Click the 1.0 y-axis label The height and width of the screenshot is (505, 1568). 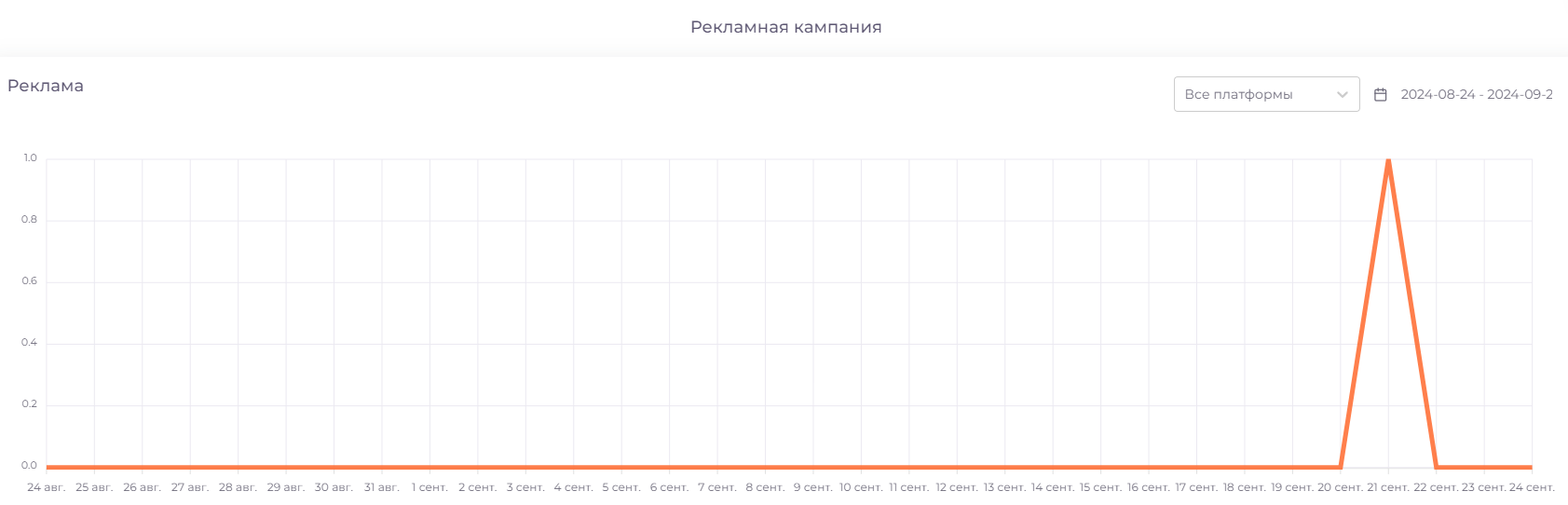[30, 158]
